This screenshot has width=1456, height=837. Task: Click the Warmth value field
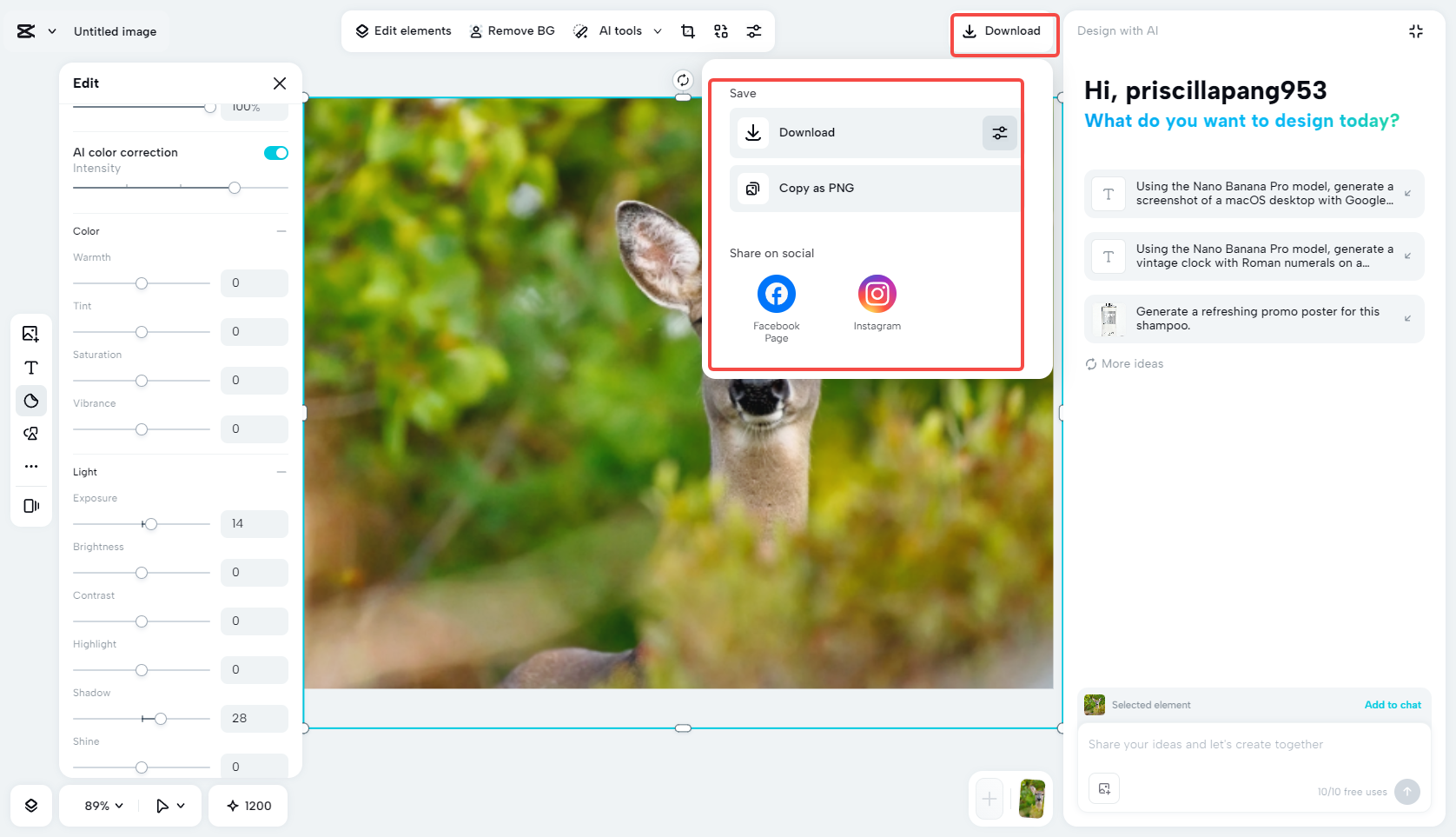click(x=255, y=283)
